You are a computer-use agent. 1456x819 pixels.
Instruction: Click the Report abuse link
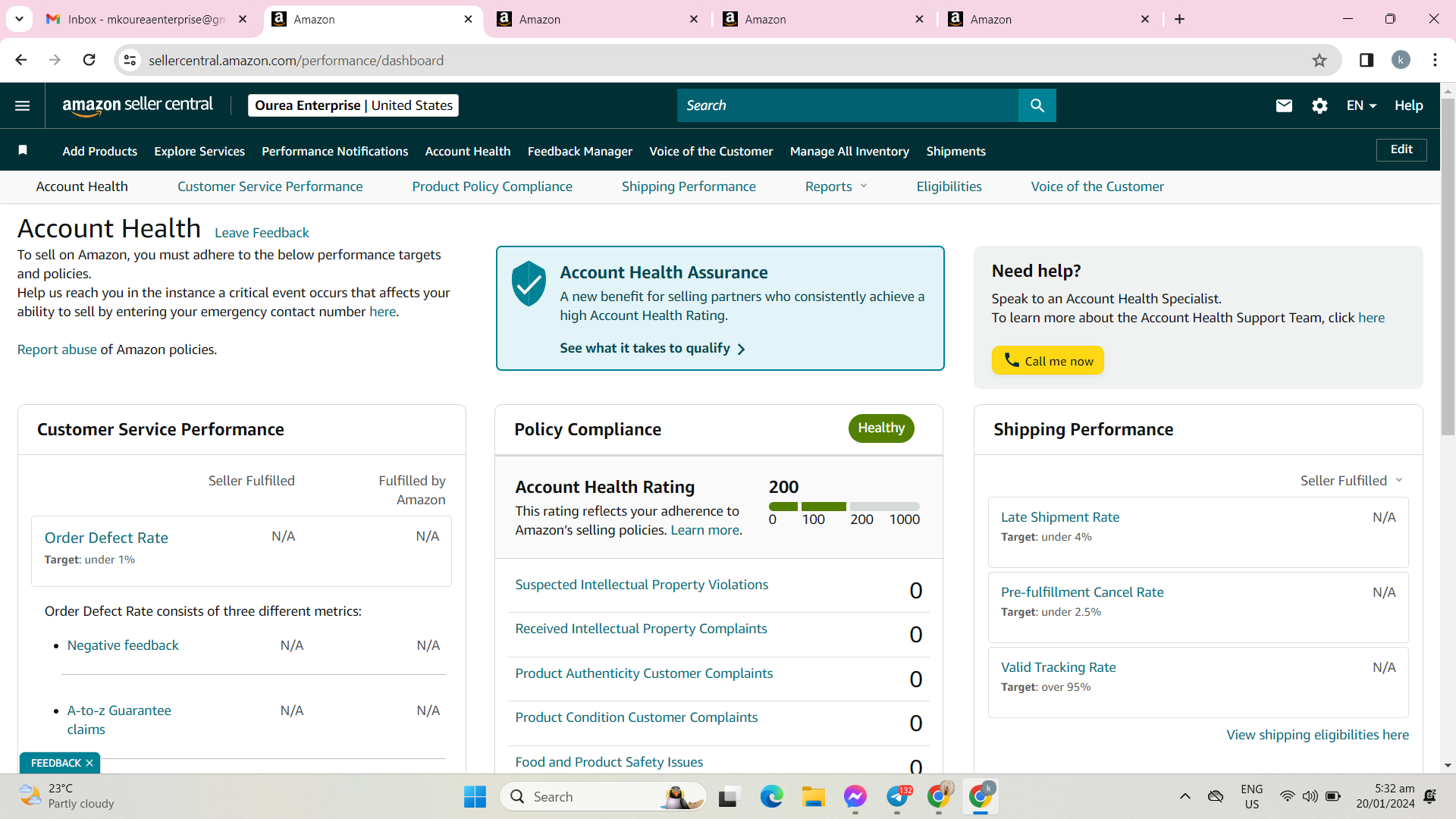click(x=57, y=350)
